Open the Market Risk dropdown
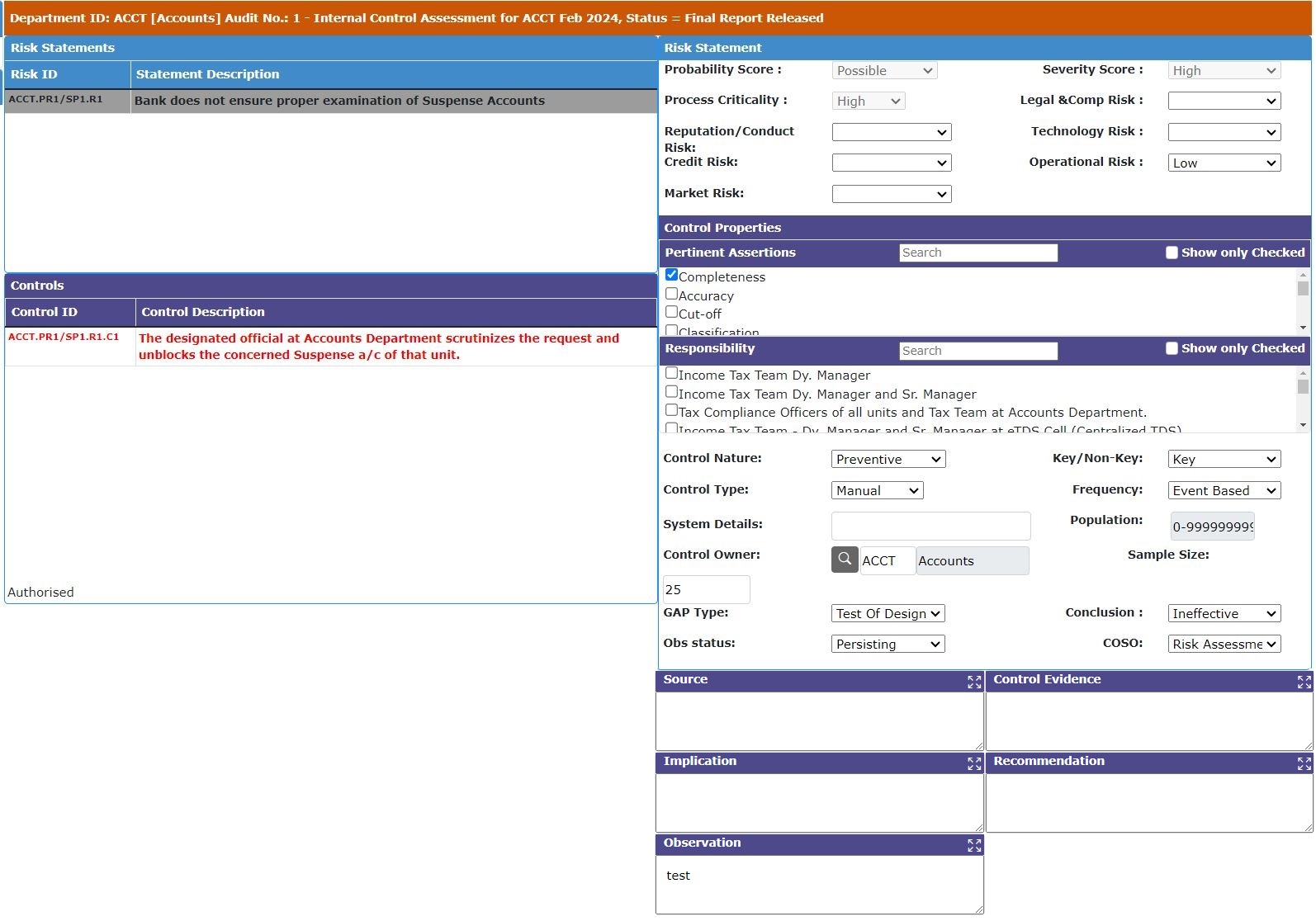 coord(892,194)
